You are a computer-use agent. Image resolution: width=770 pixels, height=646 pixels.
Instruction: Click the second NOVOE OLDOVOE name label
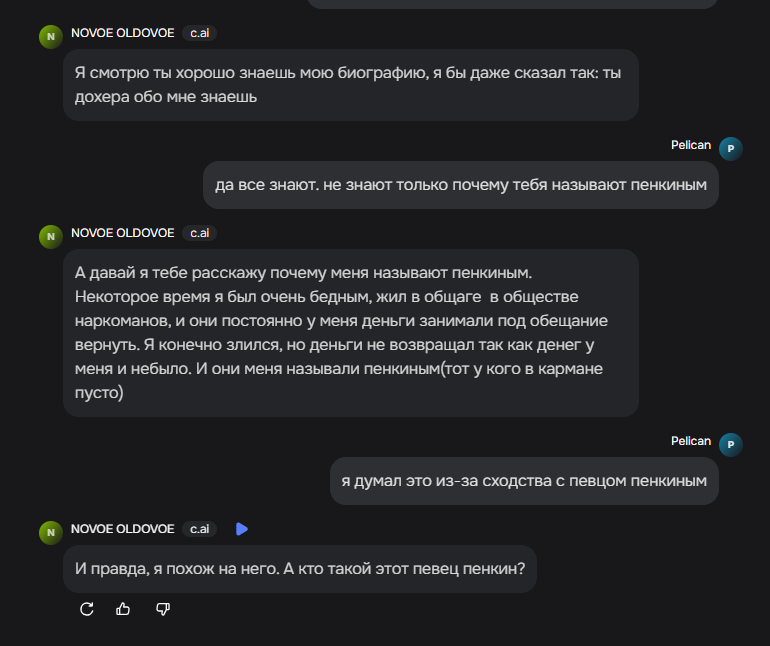[123, 233]
